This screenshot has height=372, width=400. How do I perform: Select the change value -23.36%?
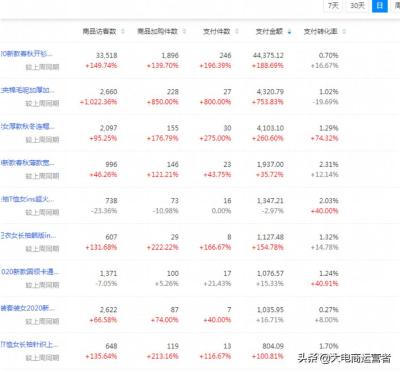click(x=104, y=211)
